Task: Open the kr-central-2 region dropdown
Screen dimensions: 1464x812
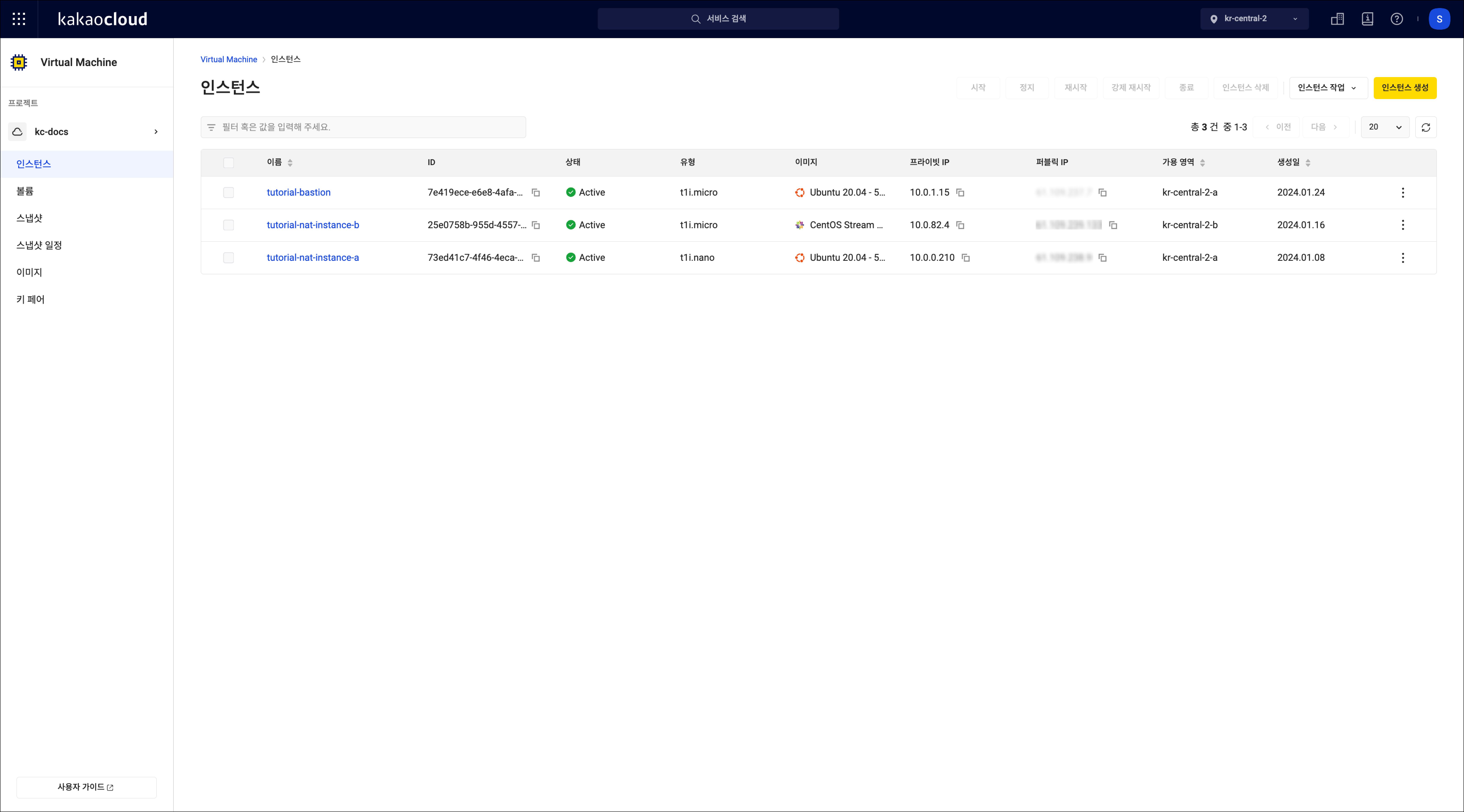Action: point(1254,19)
